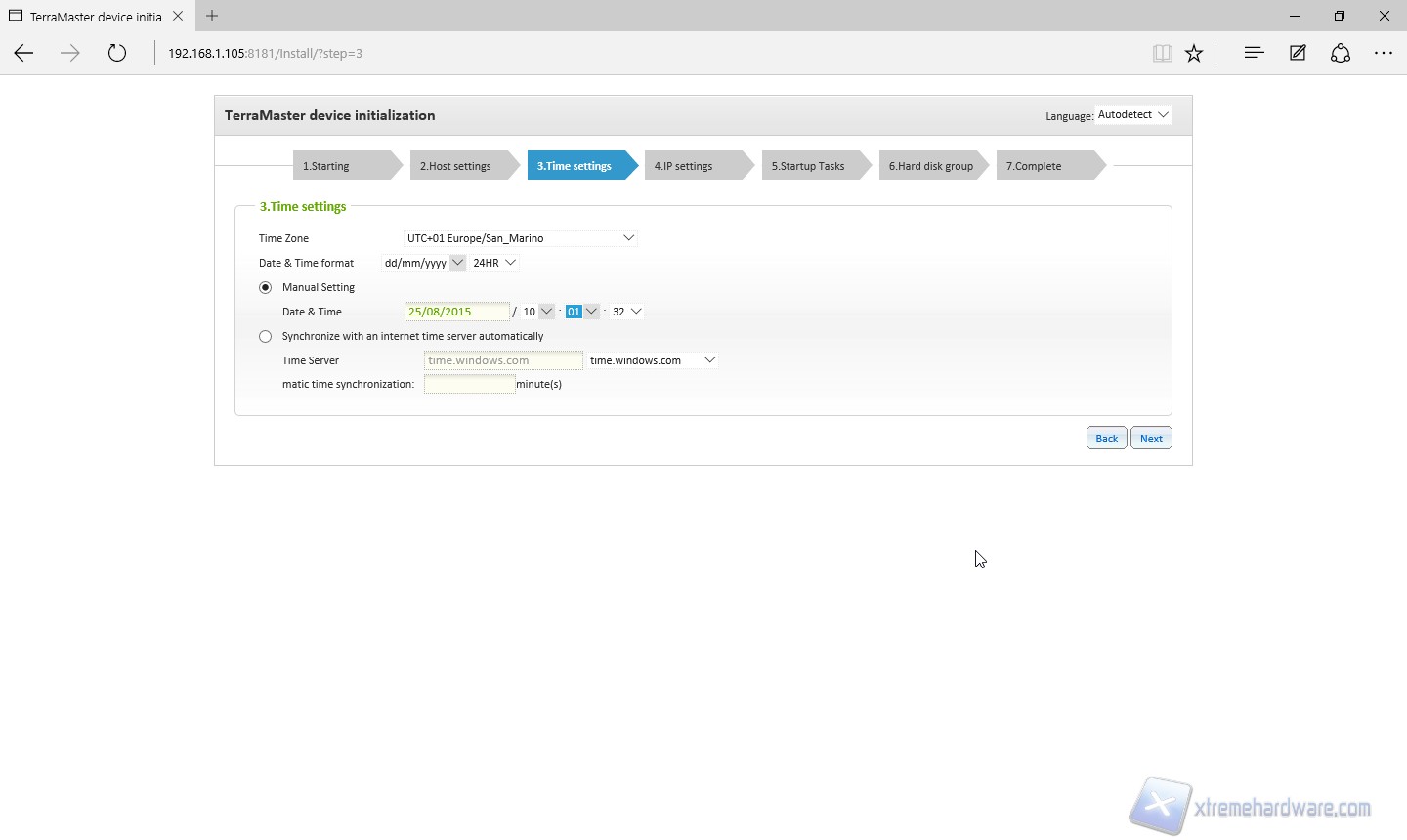Click the date field showing 25/08/2015

tap(456, 312)
